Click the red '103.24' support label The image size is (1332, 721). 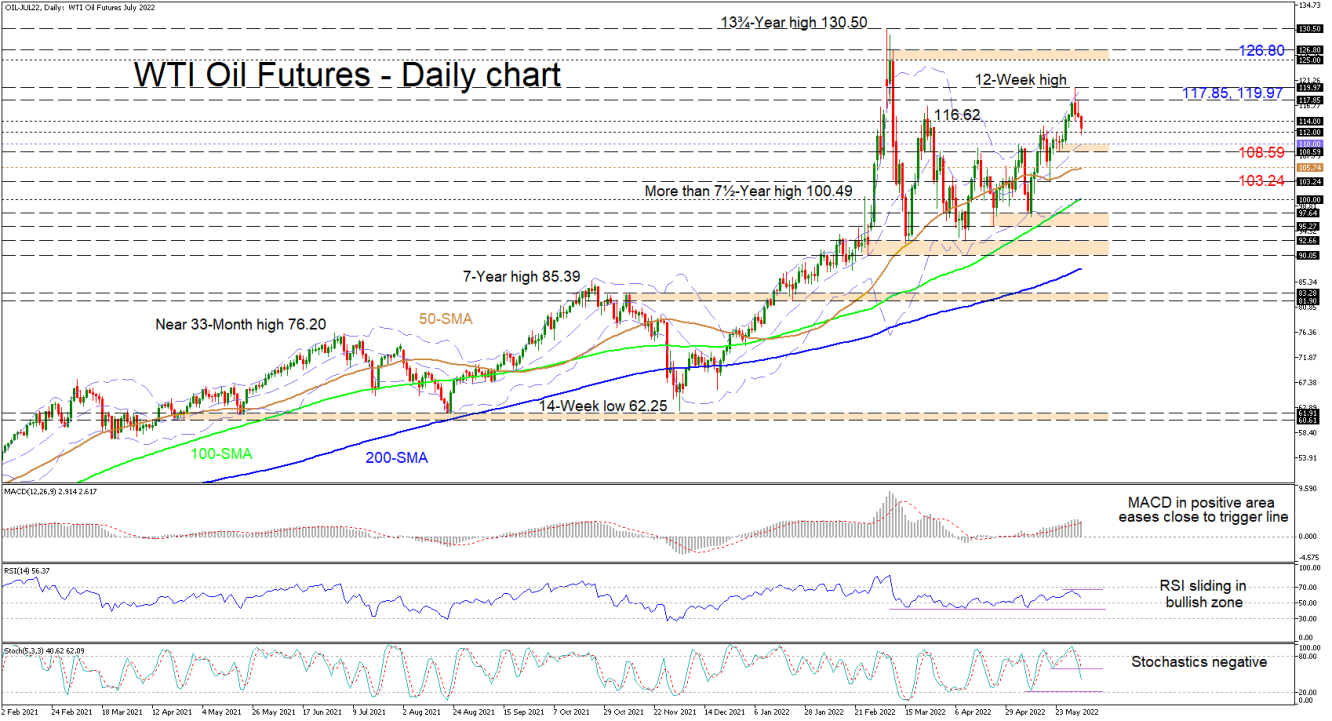[1261, 181]
